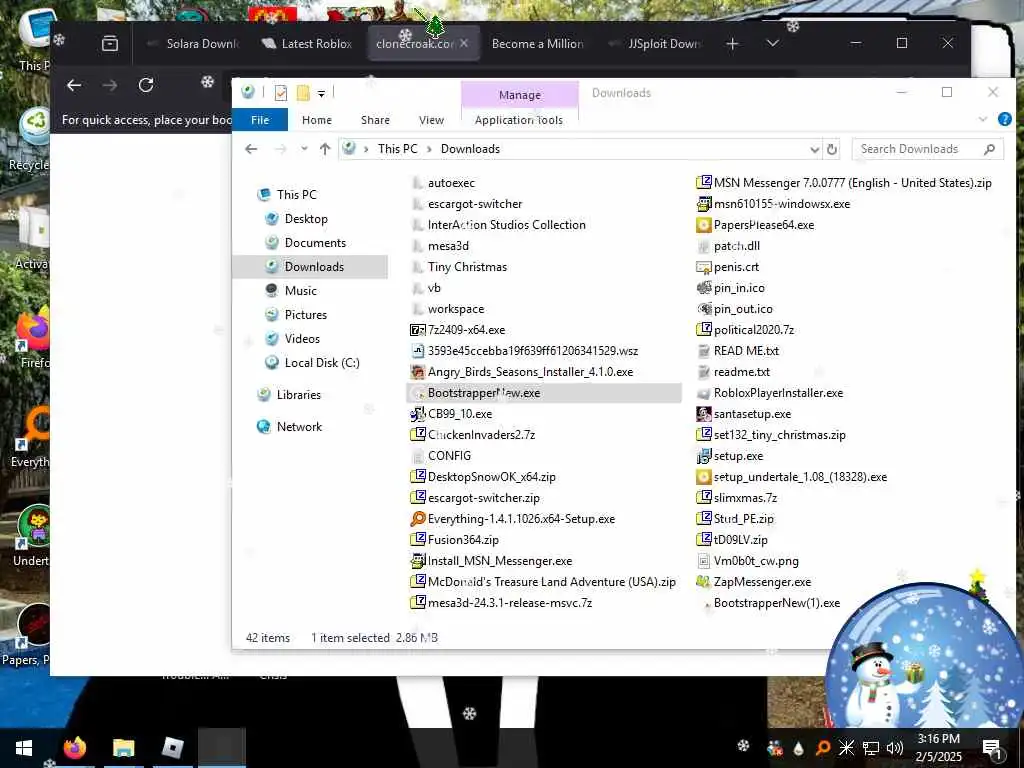Click the Windows Start button

click(24, 748)
